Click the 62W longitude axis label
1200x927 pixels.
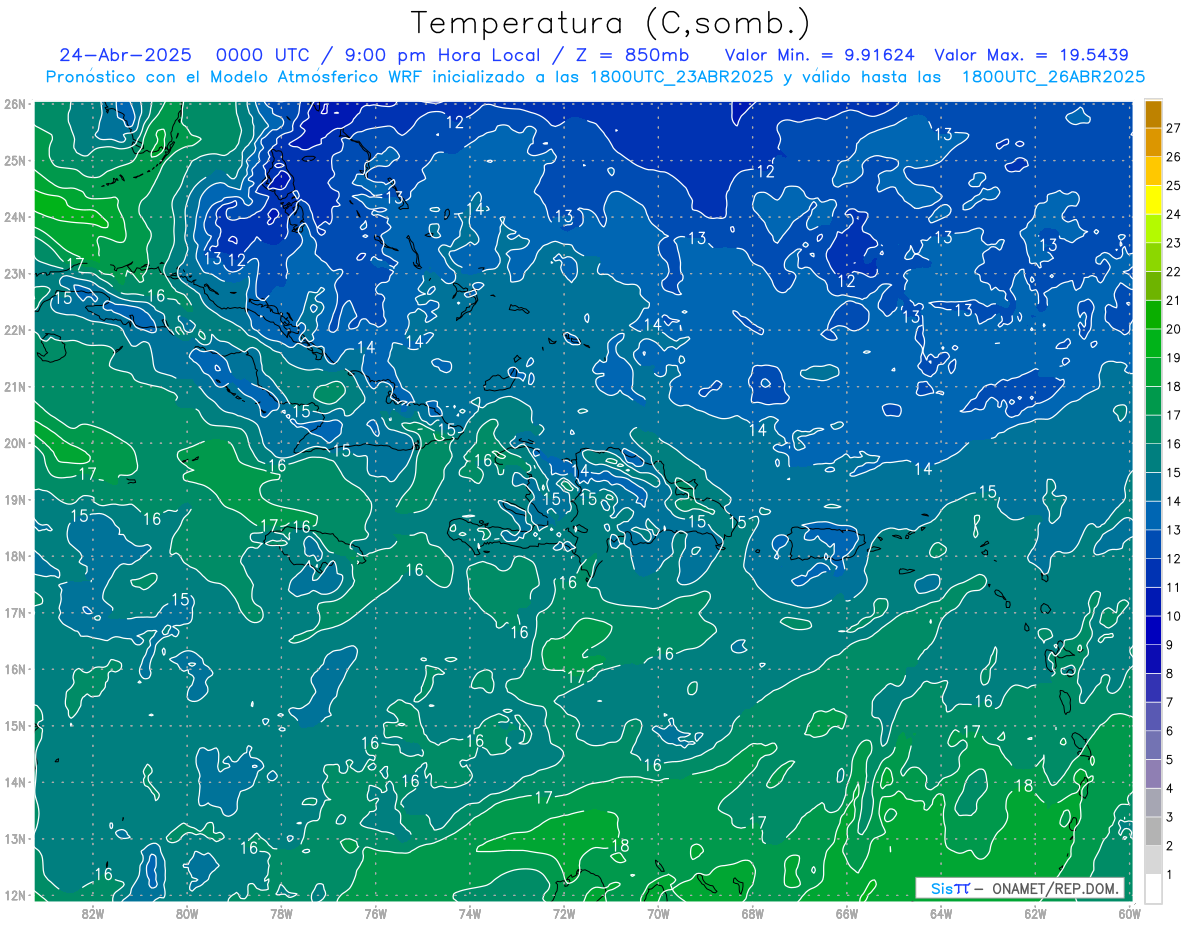(x=1035, y=913)
